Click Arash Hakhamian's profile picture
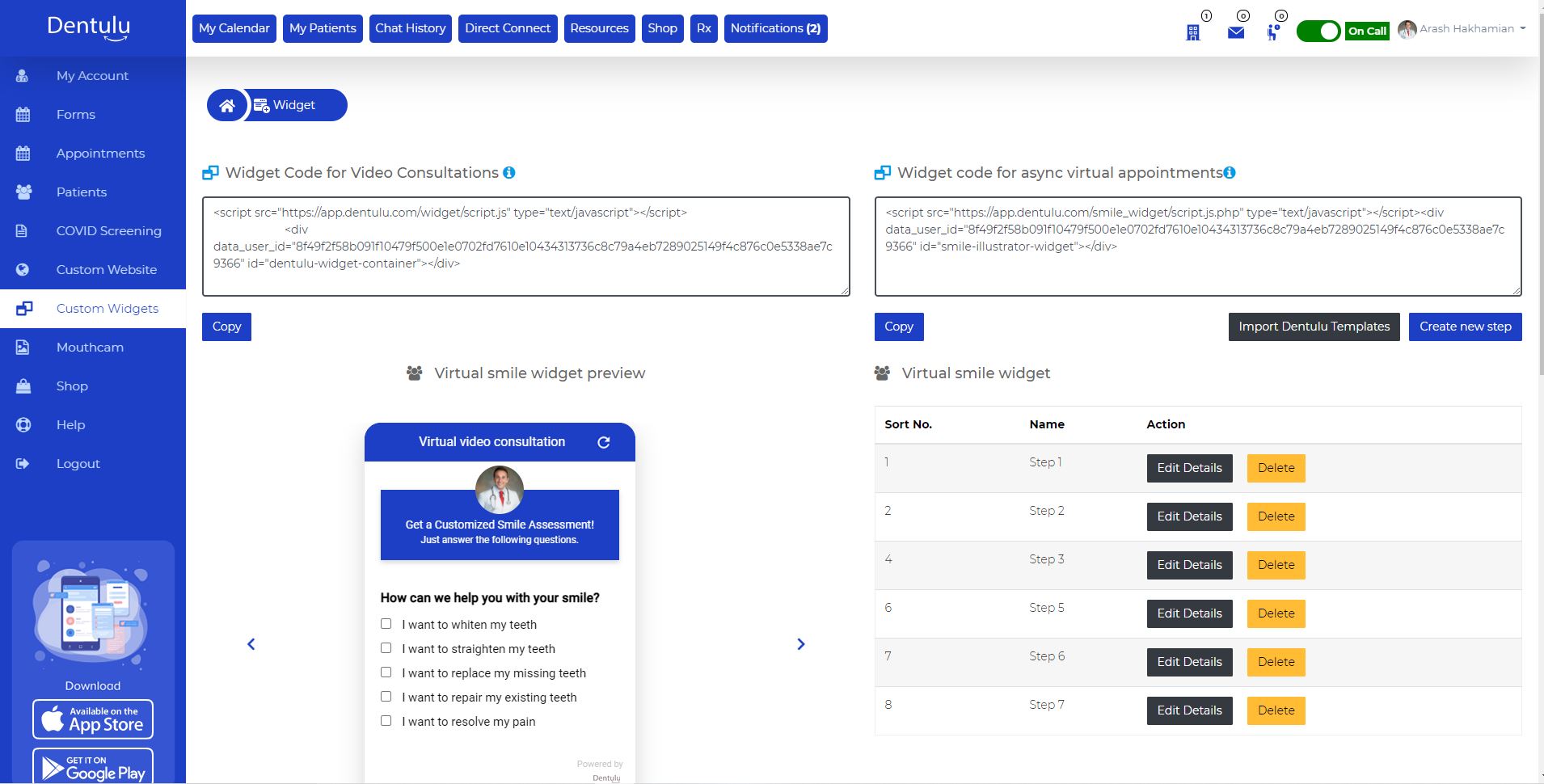 point(1407,29)
